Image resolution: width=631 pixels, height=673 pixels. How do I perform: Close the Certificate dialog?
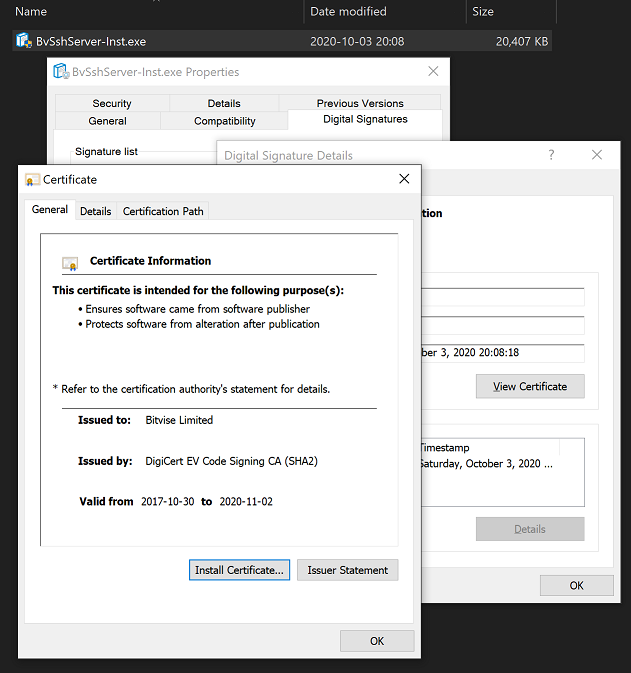(404, 179)
